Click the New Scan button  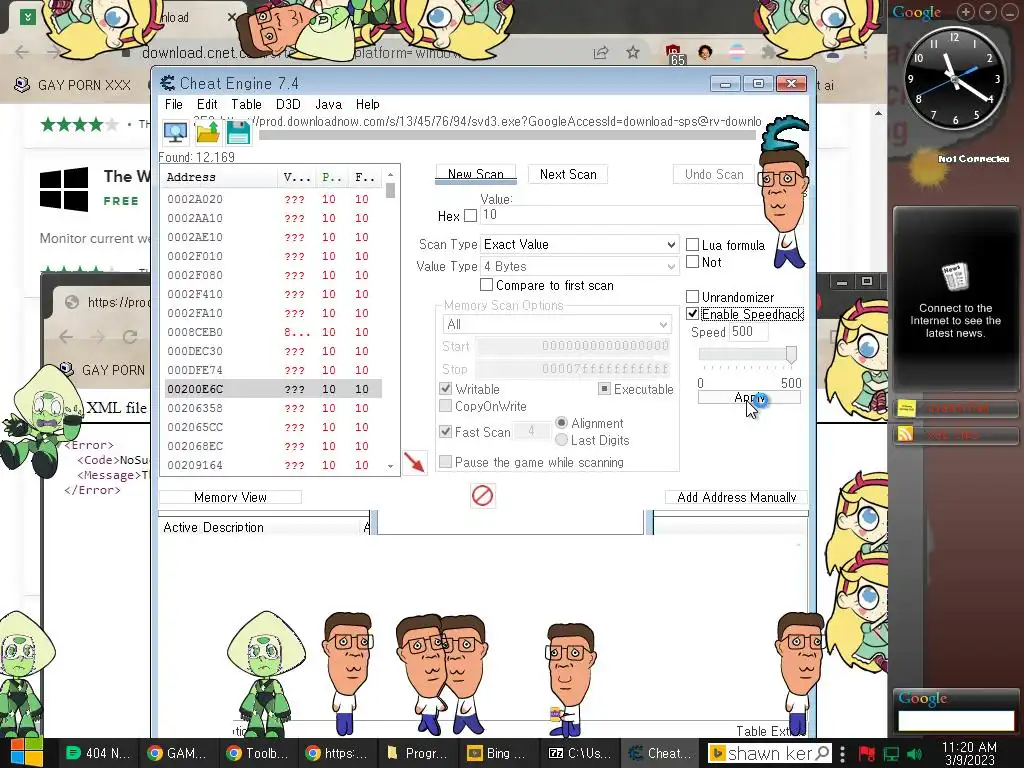tap(475, 174)
